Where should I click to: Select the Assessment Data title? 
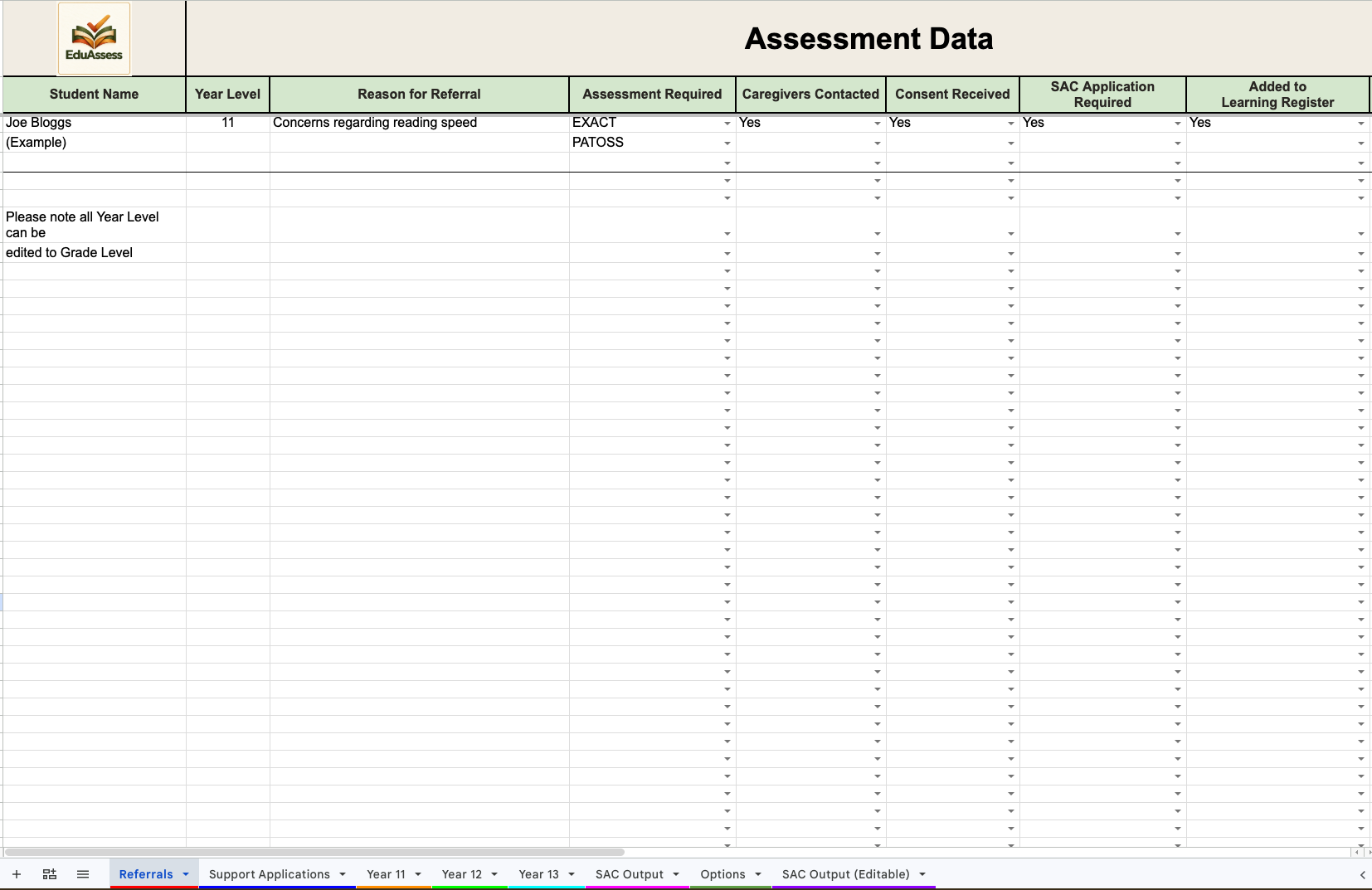click(868, 39)
